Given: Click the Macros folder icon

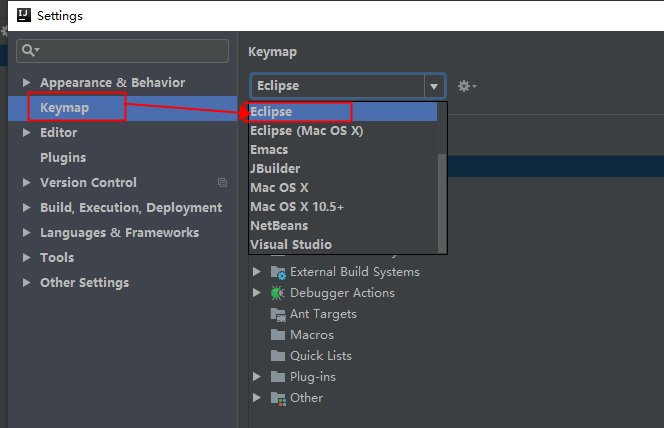Looking at the screenshot, I should [x=278, y=335].
